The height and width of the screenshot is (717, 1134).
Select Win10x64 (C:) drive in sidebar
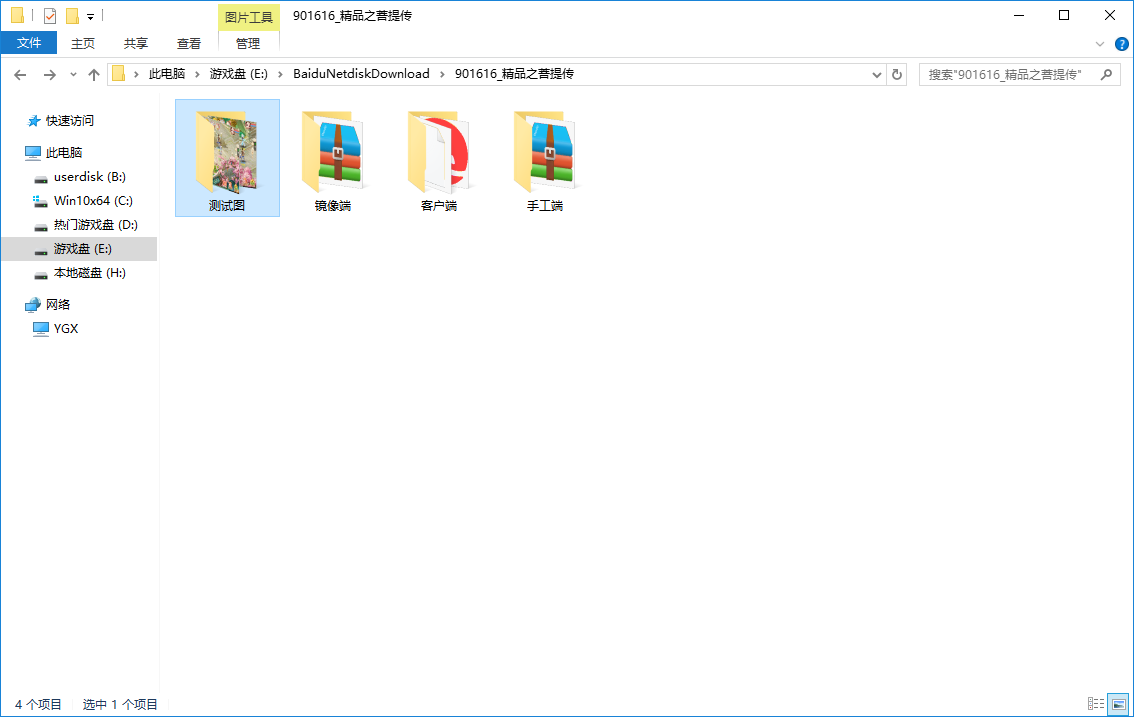(92, 200)
